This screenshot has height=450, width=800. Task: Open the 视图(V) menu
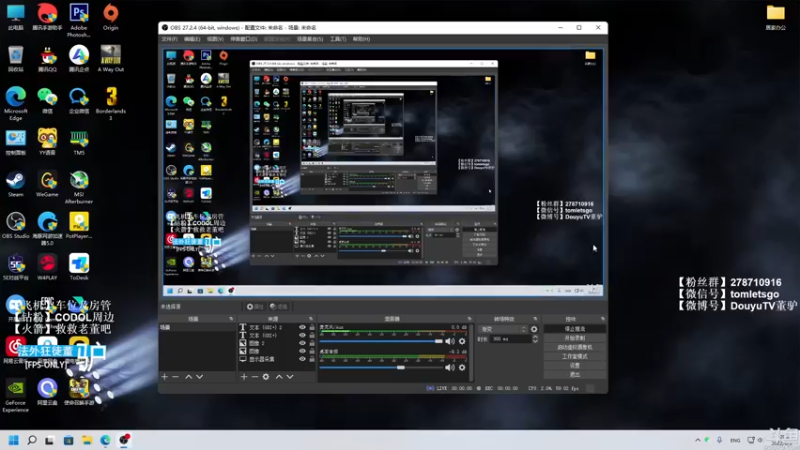point(215,39)
